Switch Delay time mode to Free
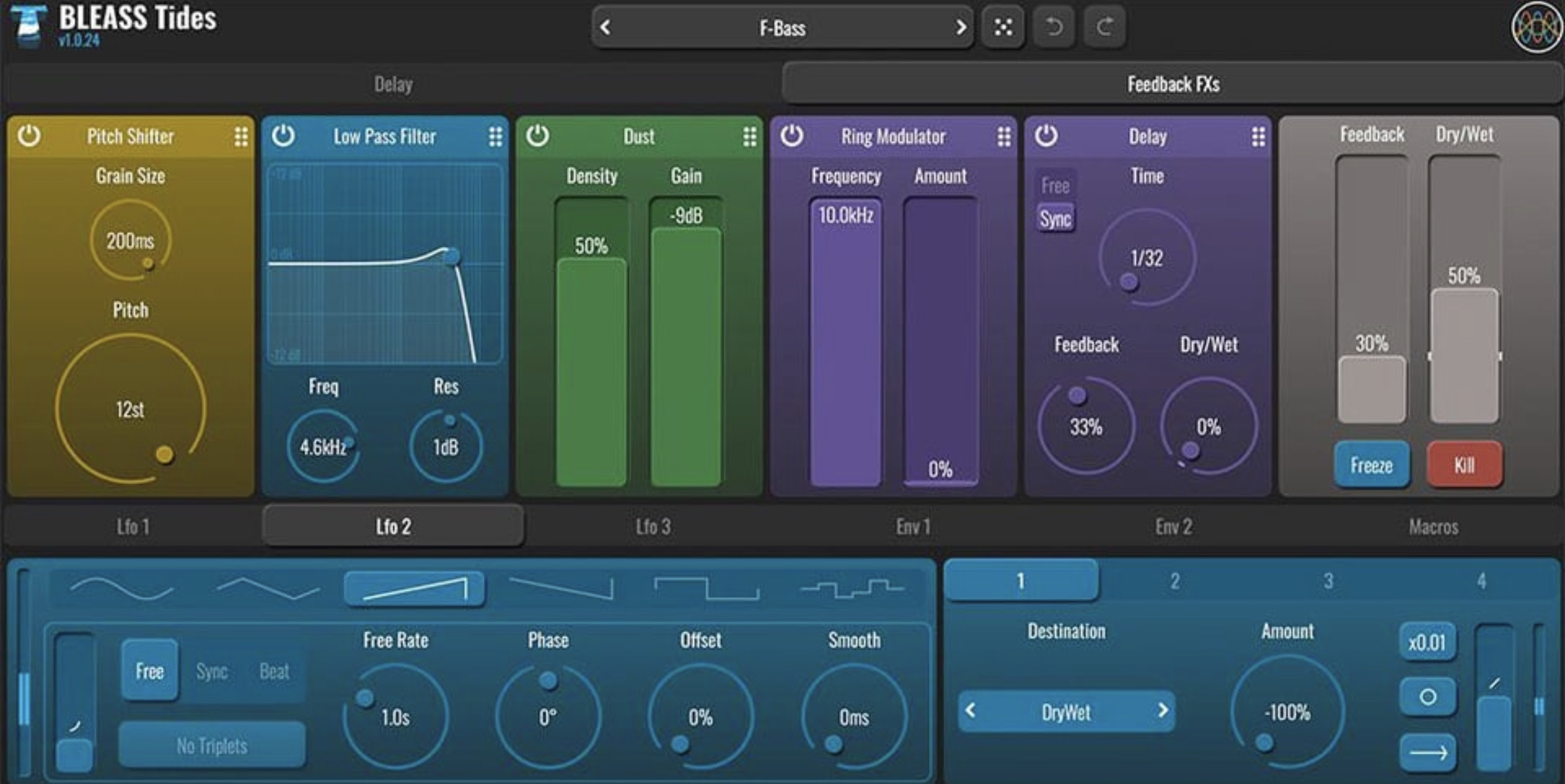This screenshot has height=784, width=1565. 1055,186
